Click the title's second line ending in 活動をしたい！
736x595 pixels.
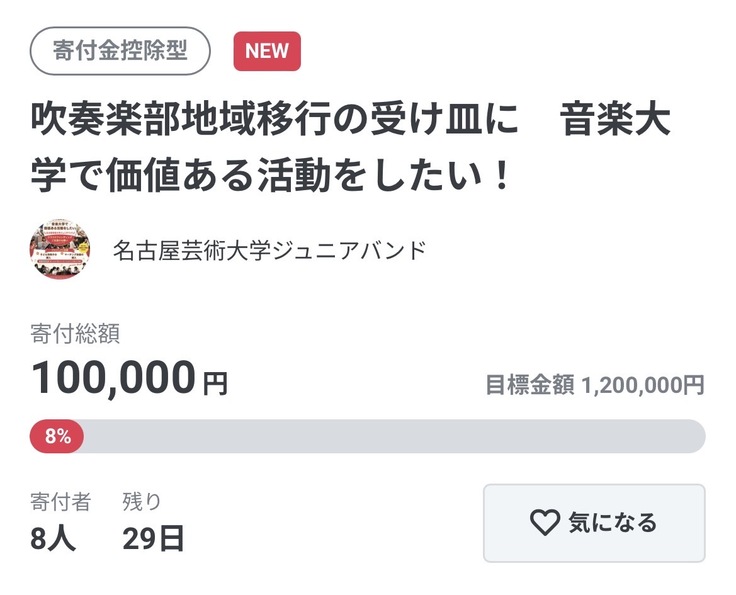click(x=272, y=177)
